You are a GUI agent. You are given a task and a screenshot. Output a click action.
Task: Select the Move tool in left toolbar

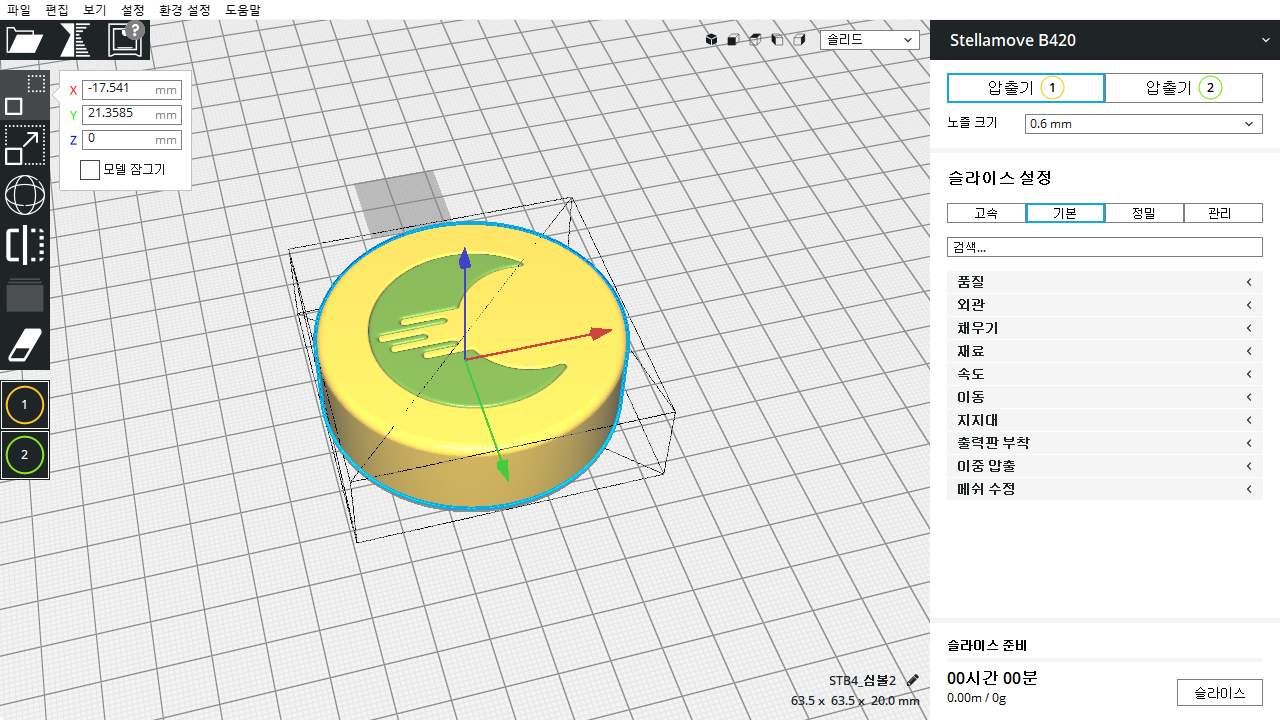[x=25, y=95]
